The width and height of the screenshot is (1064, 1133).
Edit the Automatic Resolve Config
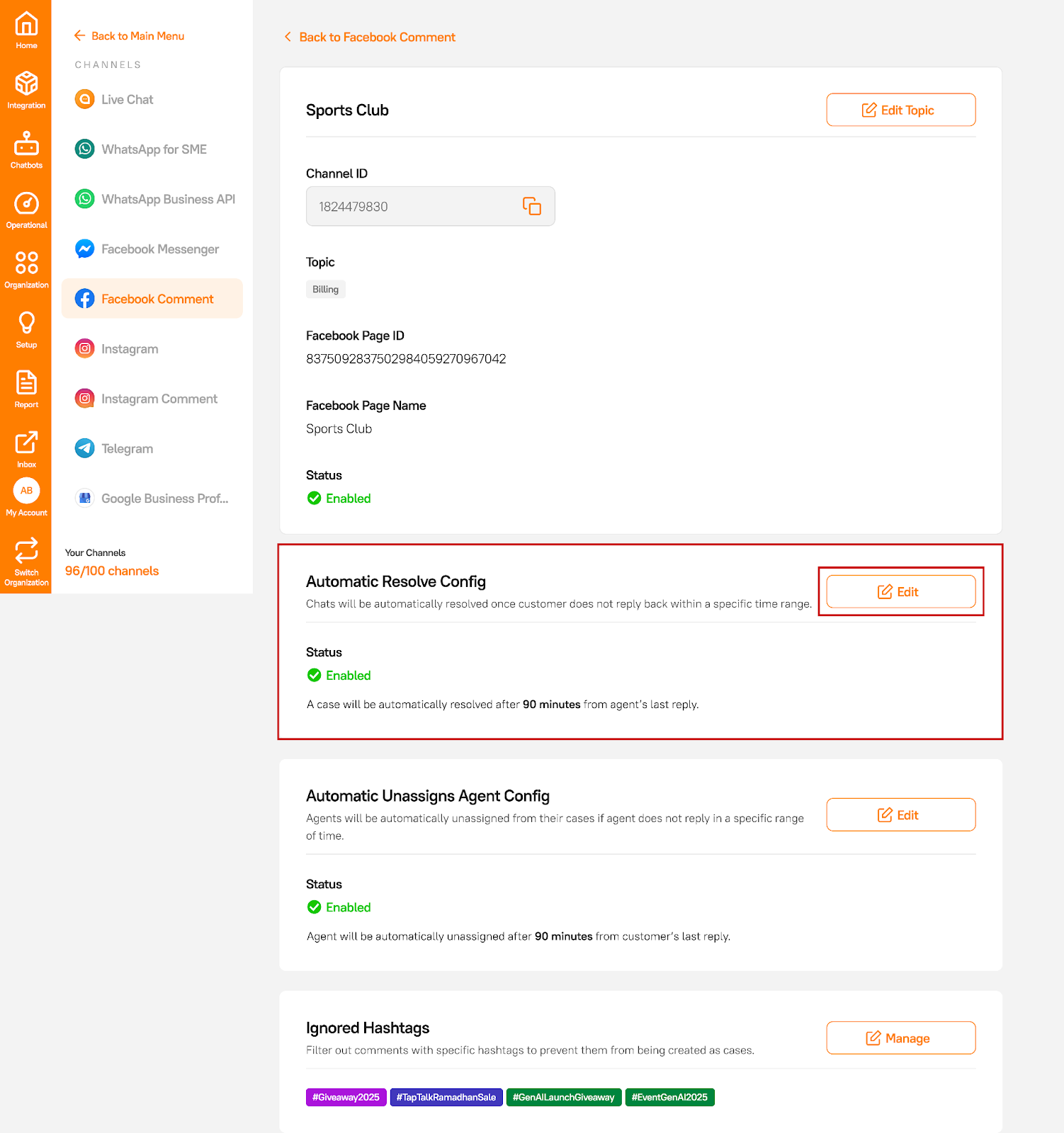click(900, 591)
